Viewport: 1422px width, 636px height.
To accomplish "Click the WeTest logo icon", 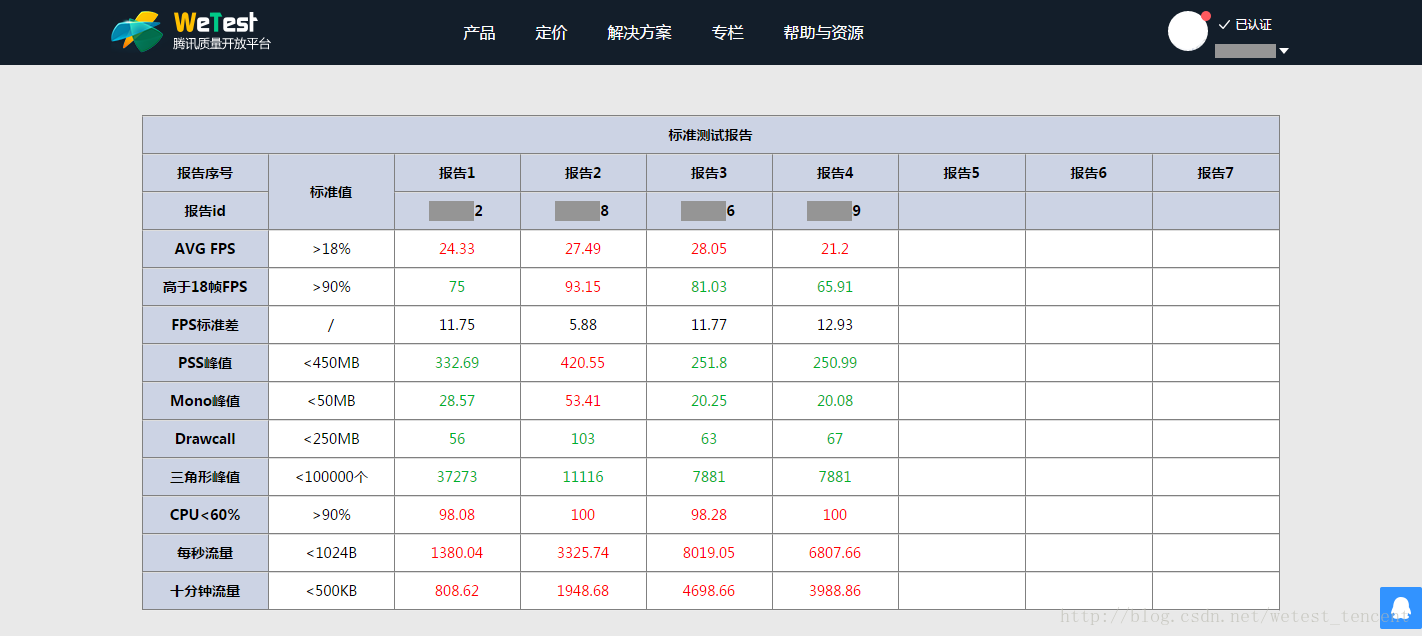I will tap(137, 31).
